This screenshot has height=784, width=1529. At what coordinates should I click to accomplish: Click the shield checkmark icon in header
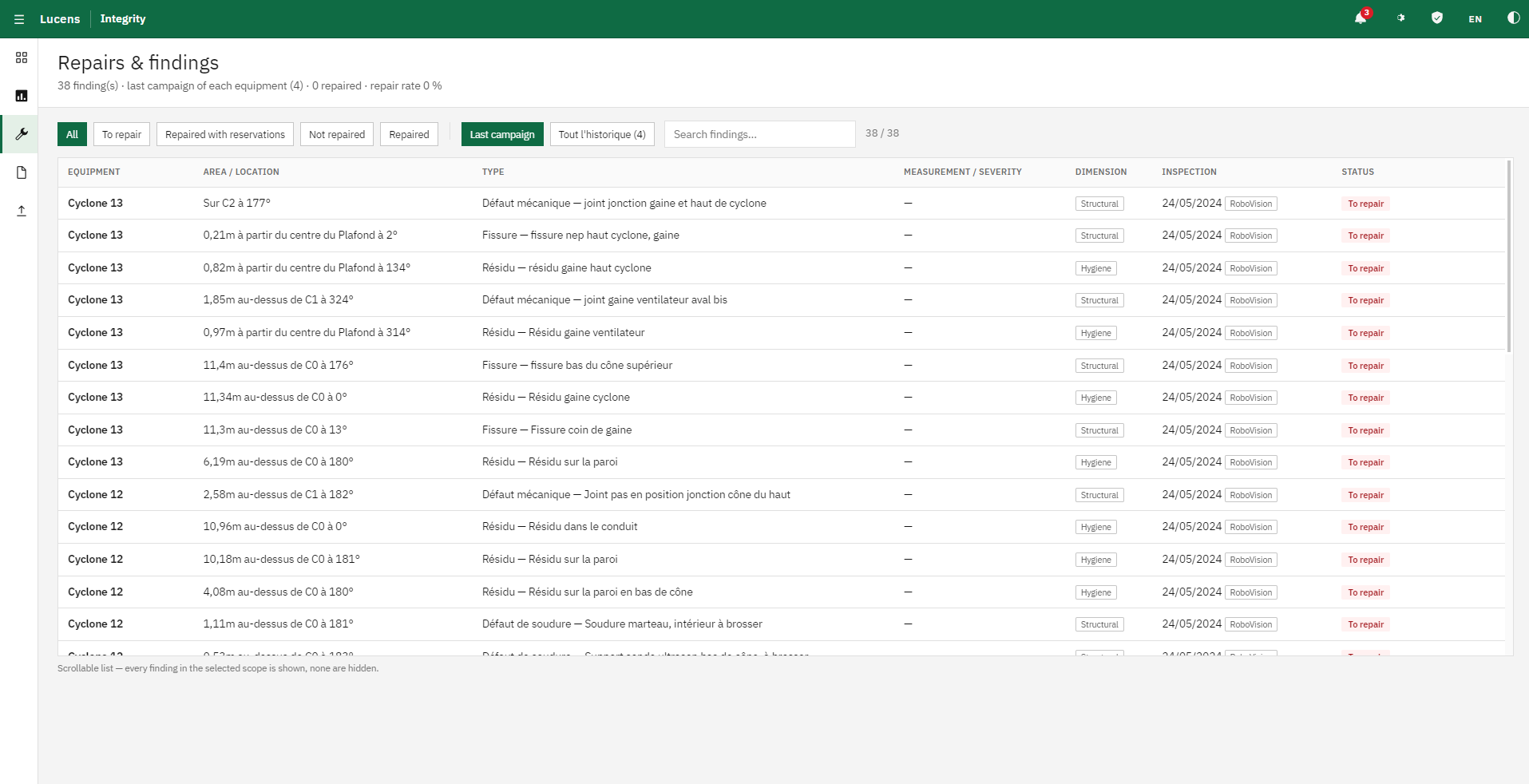(1437, 18)
